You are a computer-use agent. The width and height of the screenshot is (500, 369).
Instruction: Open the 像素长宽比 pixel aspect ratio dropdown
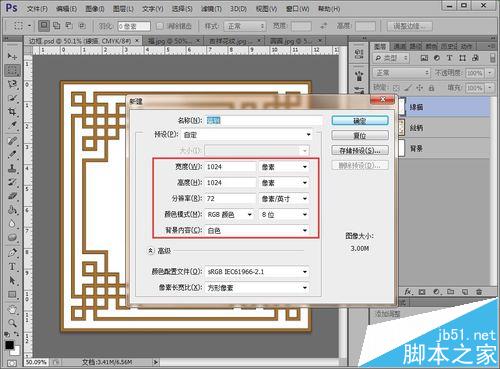(x=257, y=288)
